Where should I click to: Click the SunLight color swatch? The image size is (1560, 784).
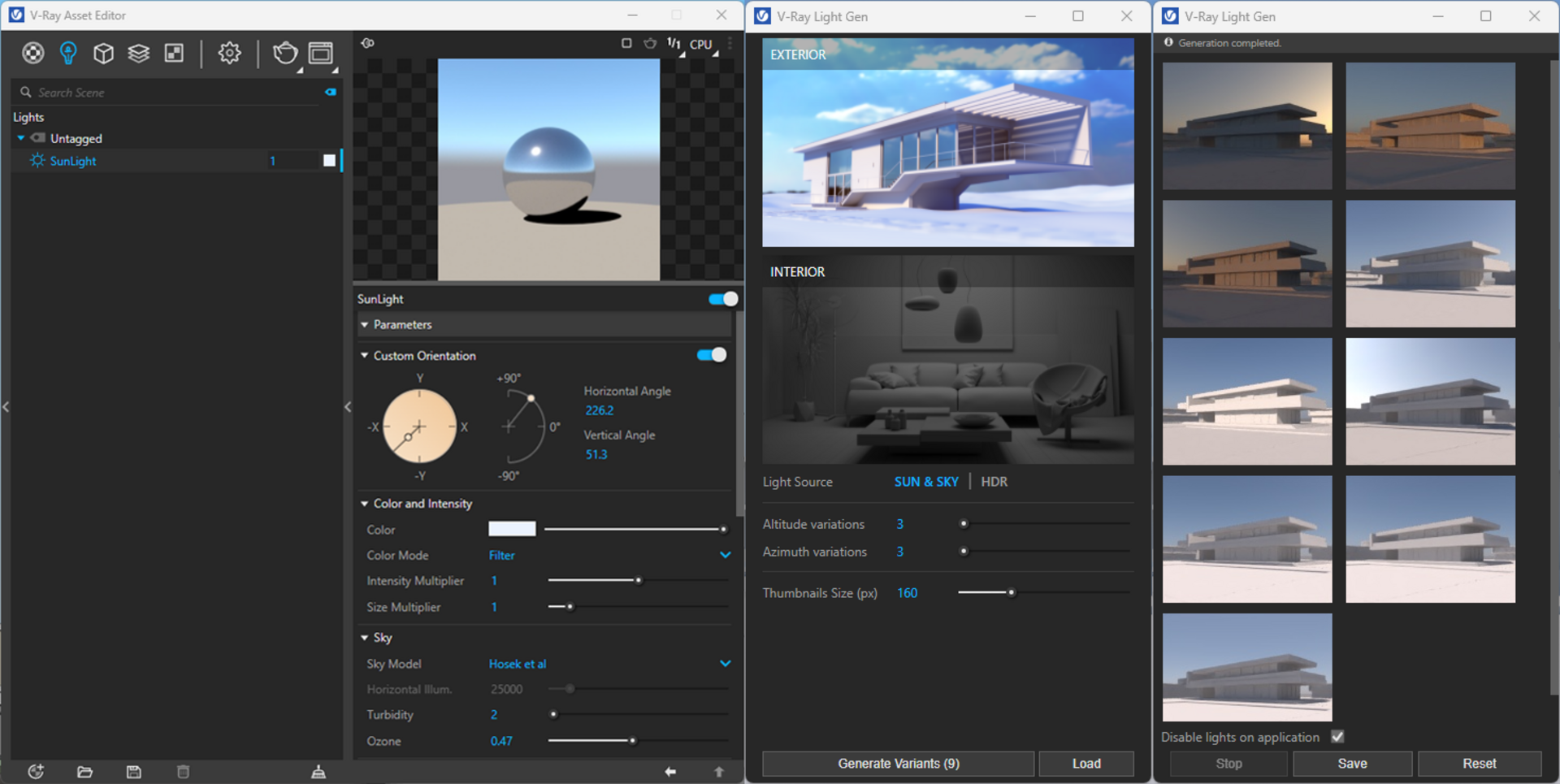pos(512,529)
